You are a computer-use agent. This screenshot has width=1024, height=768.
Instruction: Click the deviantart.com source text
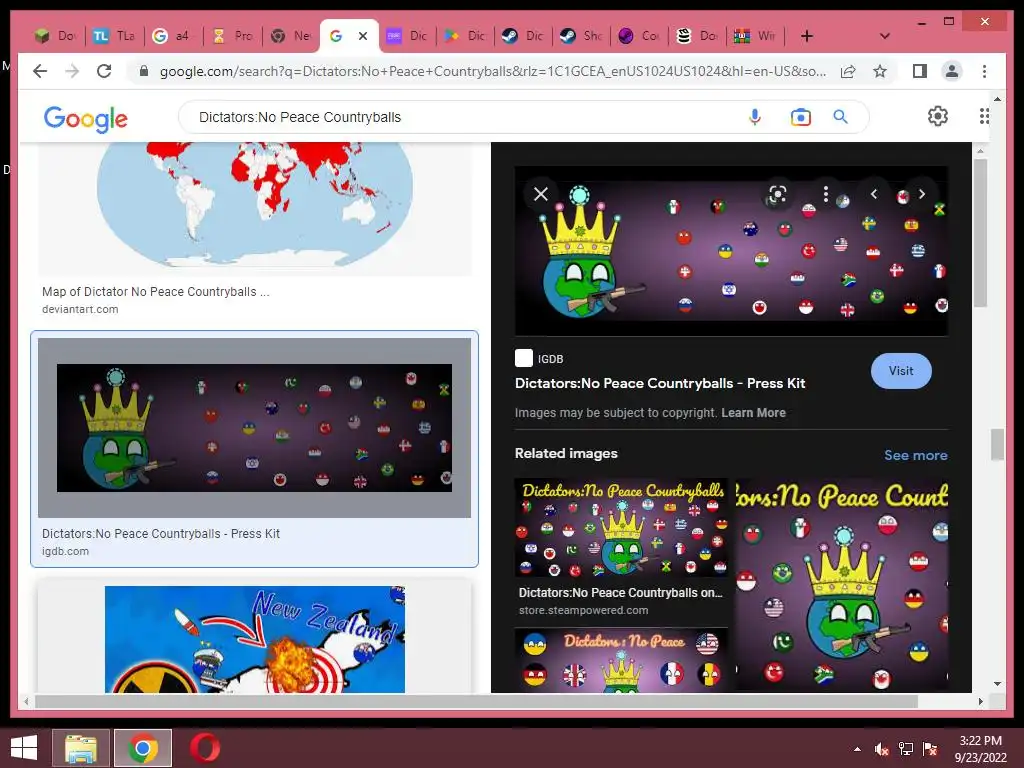[x=80, y=310]
